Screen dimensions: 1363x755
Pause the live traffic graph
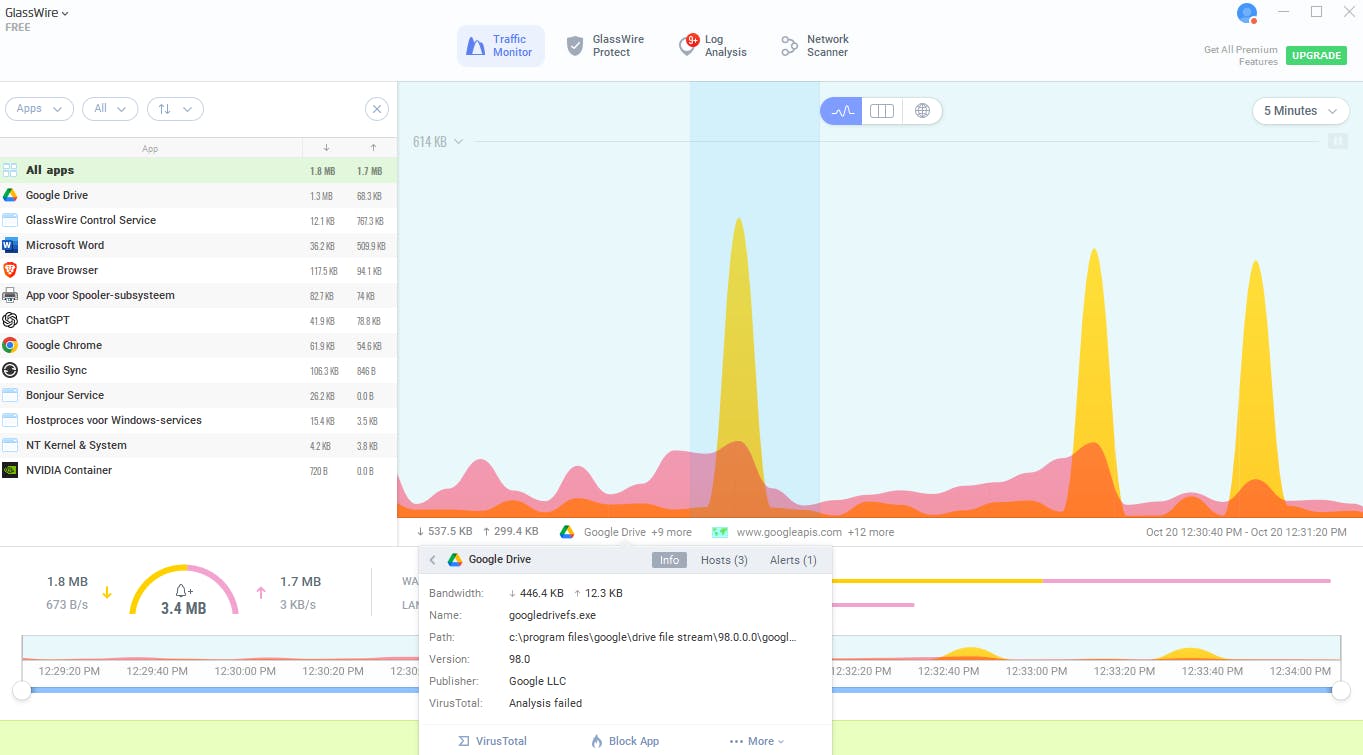1337,142
